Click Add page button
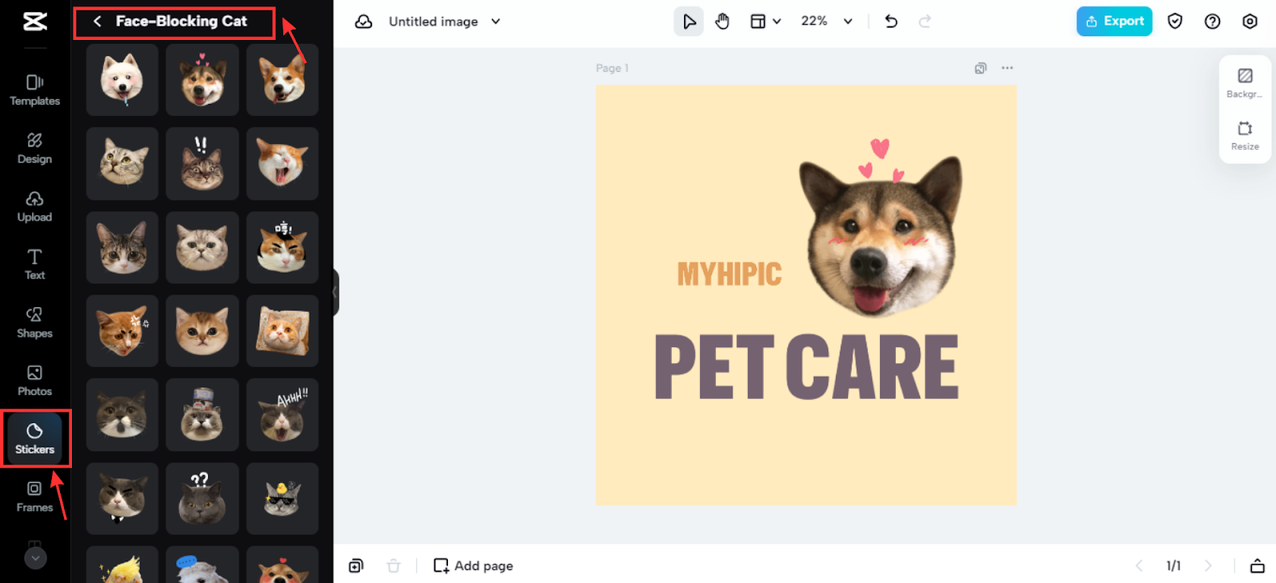The image size is (1276, 583). tap(473, 566)
